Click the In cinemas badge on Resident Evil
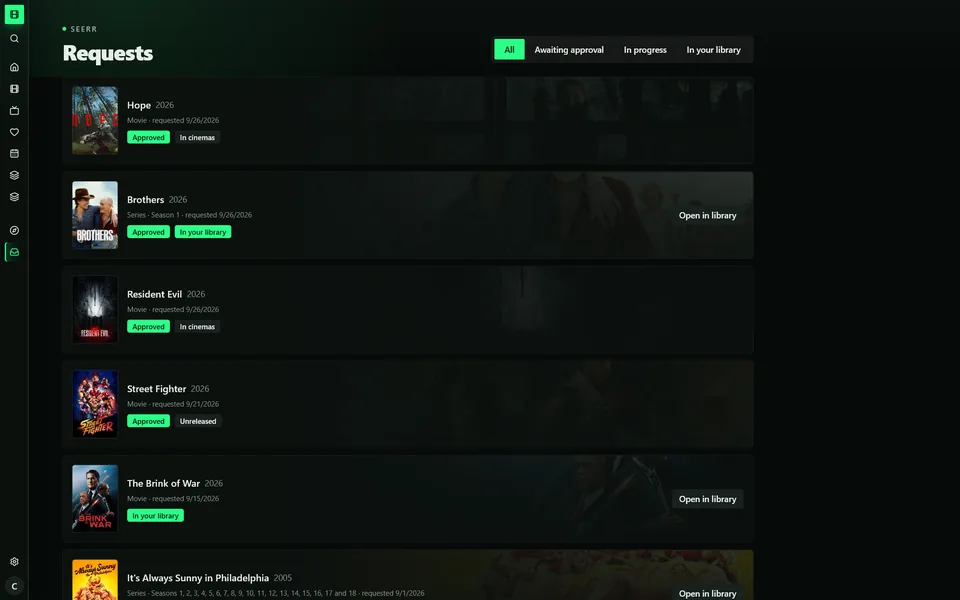Viewport: 960px width, 600px height. click(x=197, y=327)
